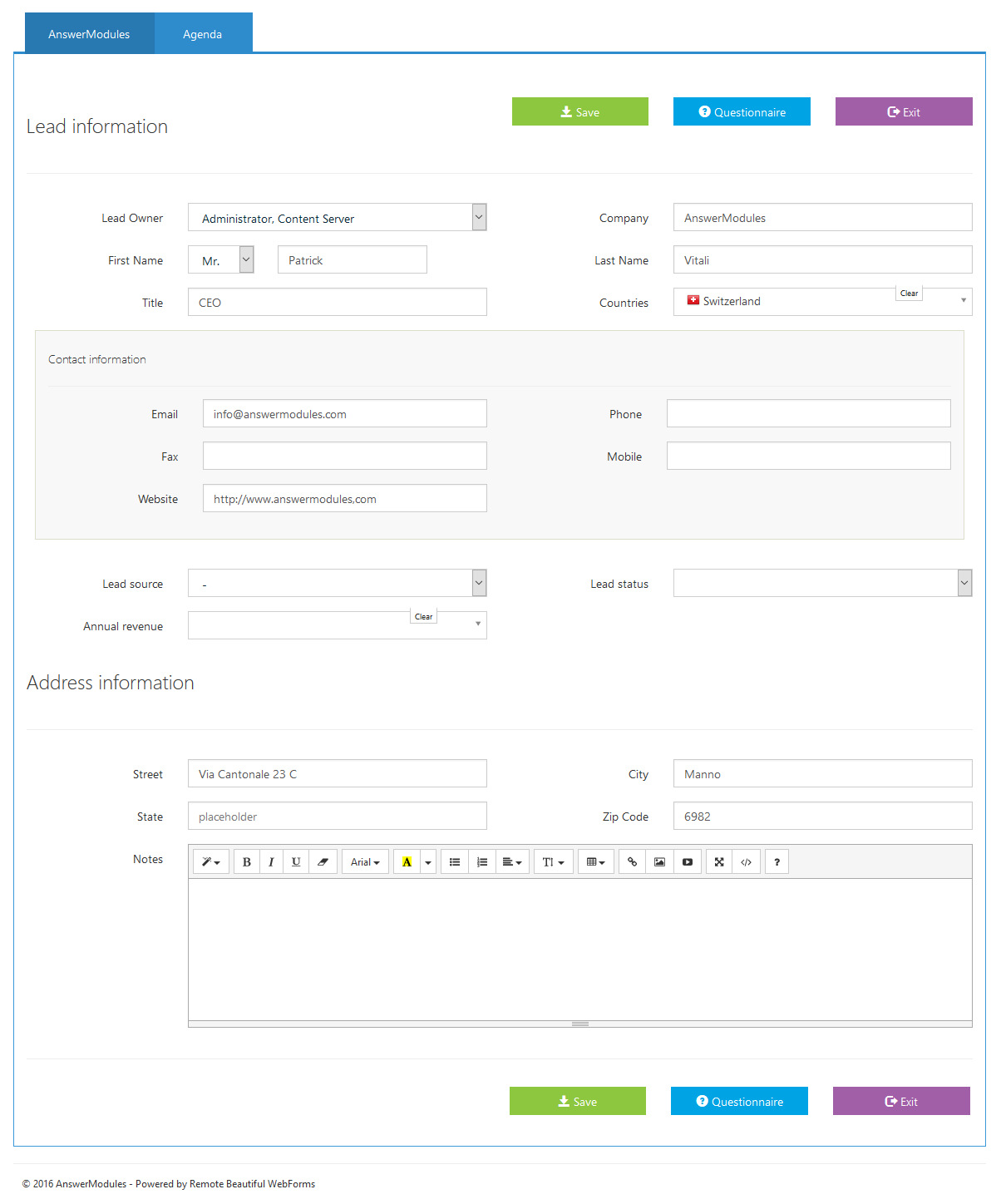
Task: Open the insert table menu
Action: tap(596, 862)
